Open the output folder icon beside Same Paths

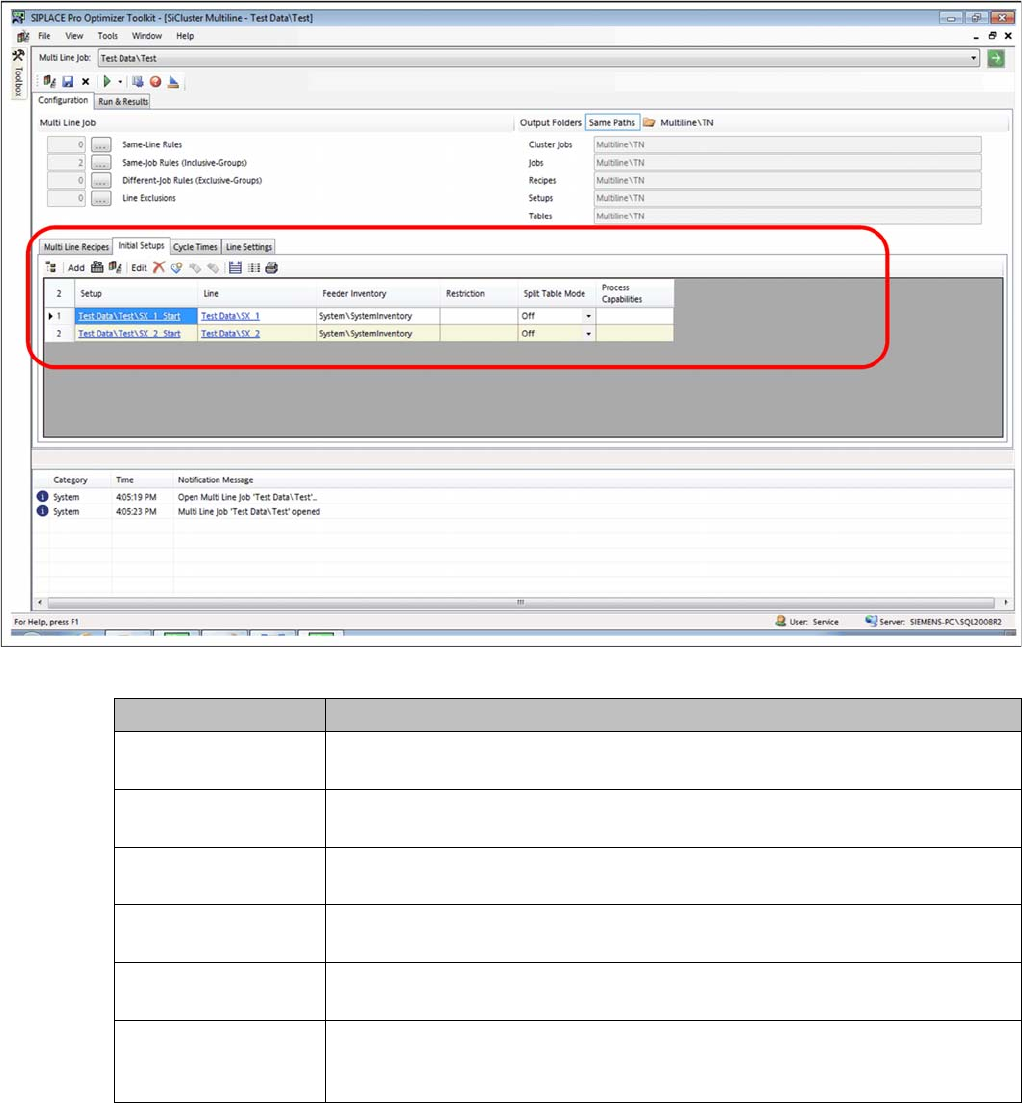click(x=649, y=122)
